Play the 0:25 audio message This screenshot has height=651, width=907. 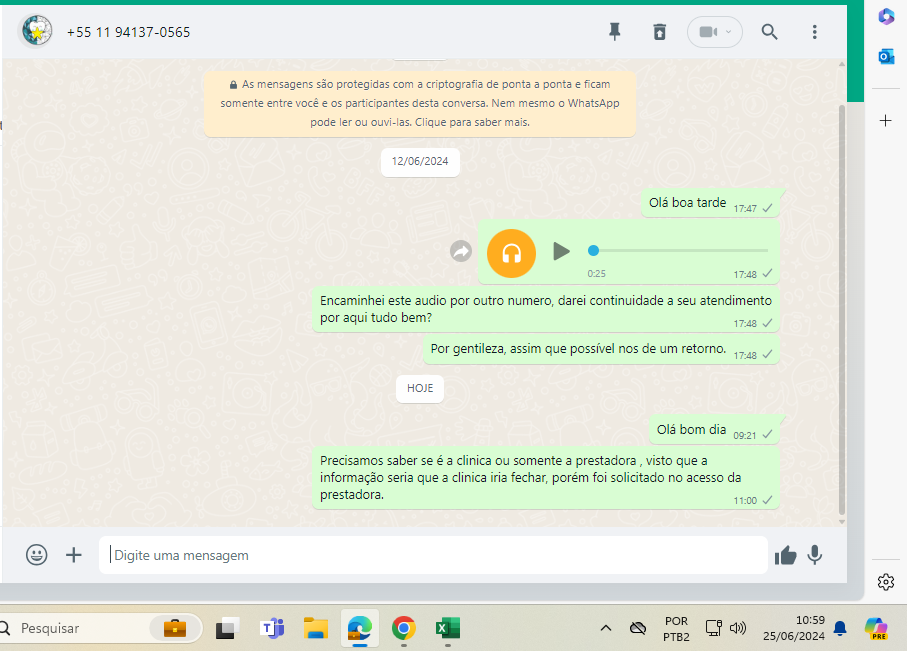[562, 251]
